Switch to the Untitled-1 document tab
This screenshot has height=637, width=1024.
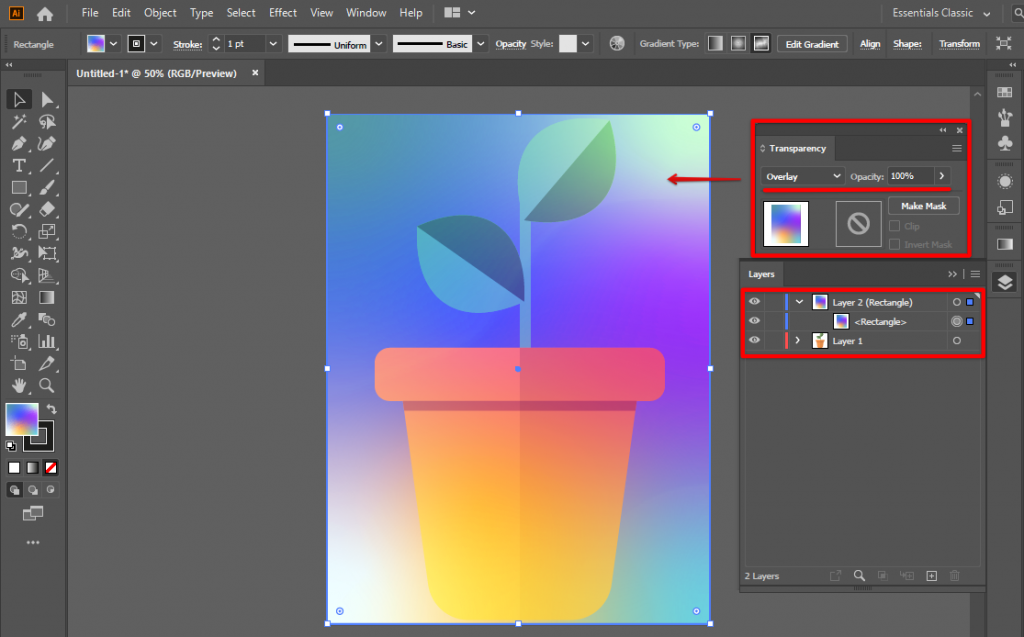(160, 72)
